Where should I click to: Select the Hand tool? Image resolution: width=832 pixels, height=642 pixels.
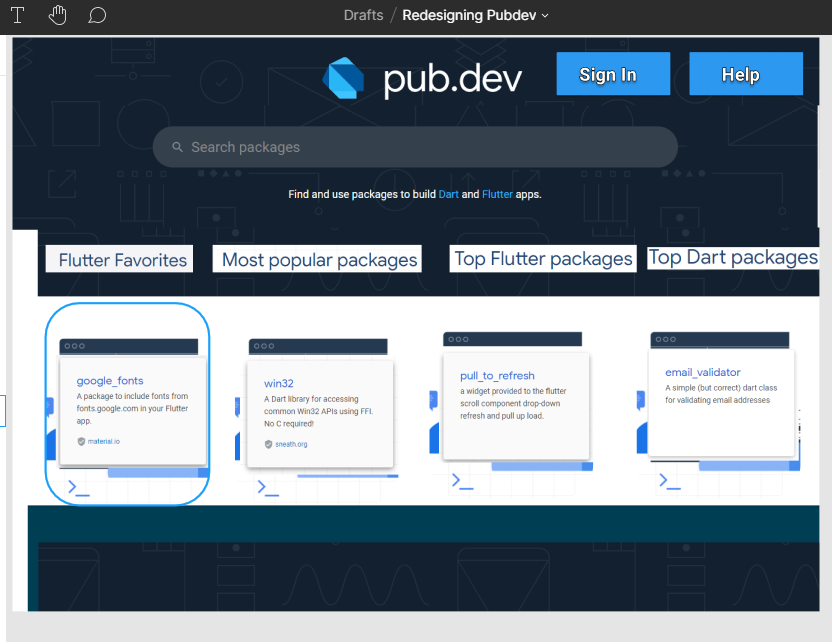tap(57, 15)
